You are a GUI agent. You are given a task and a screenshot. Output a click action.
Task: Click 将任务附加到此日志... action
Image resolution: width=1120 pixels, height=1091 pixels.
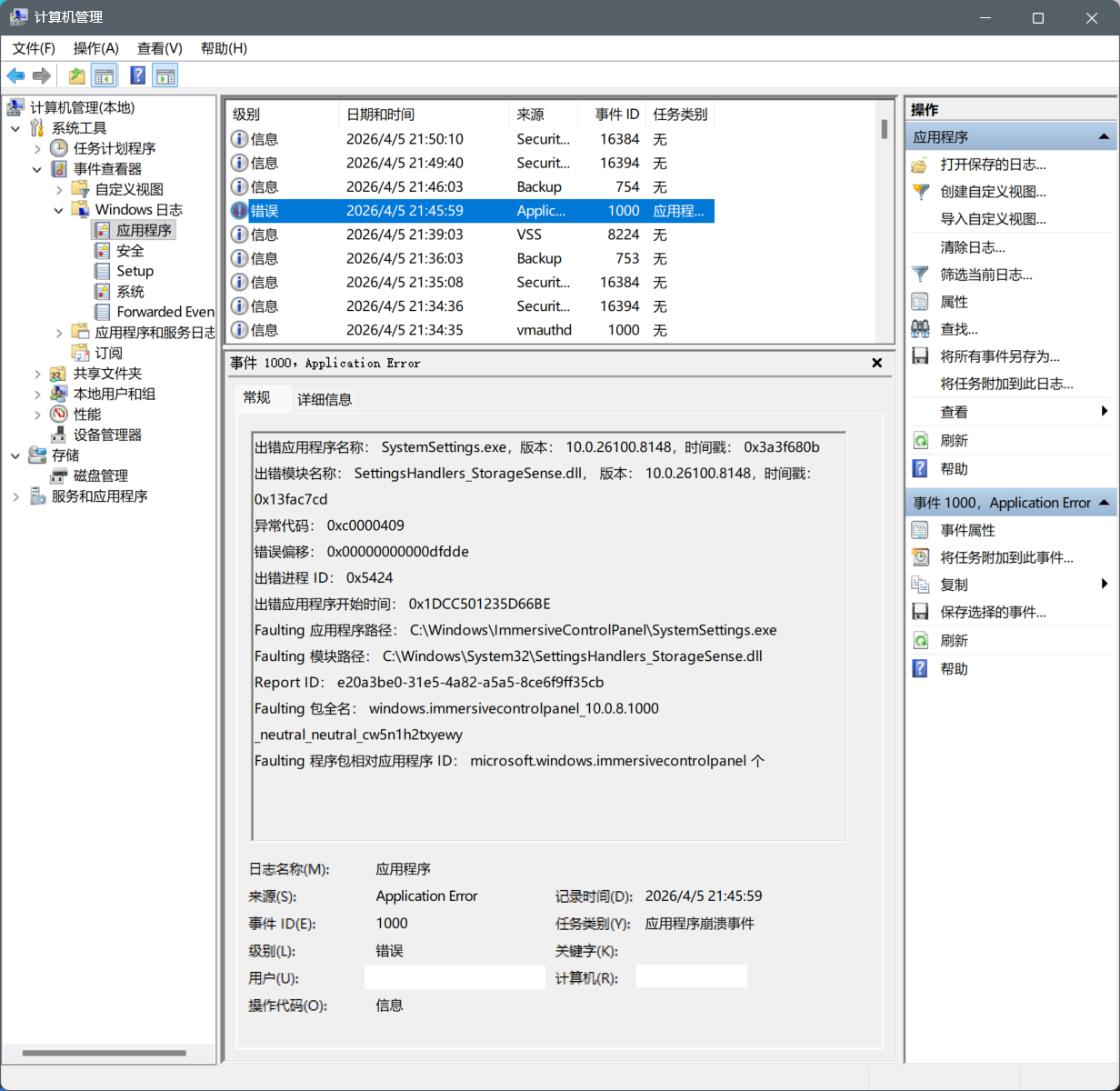click(x=1006, y=384)
